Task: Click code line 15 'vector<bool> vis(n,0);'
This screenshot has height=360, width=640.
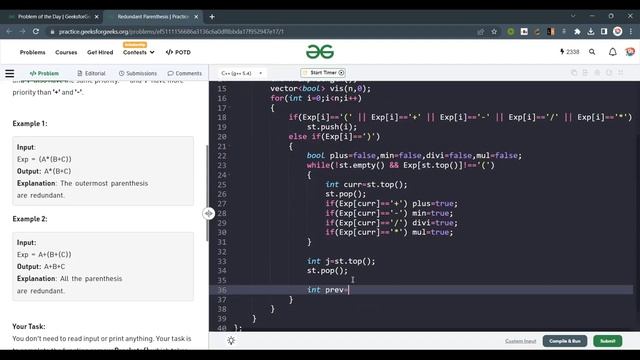Action: tap(320, 89)
